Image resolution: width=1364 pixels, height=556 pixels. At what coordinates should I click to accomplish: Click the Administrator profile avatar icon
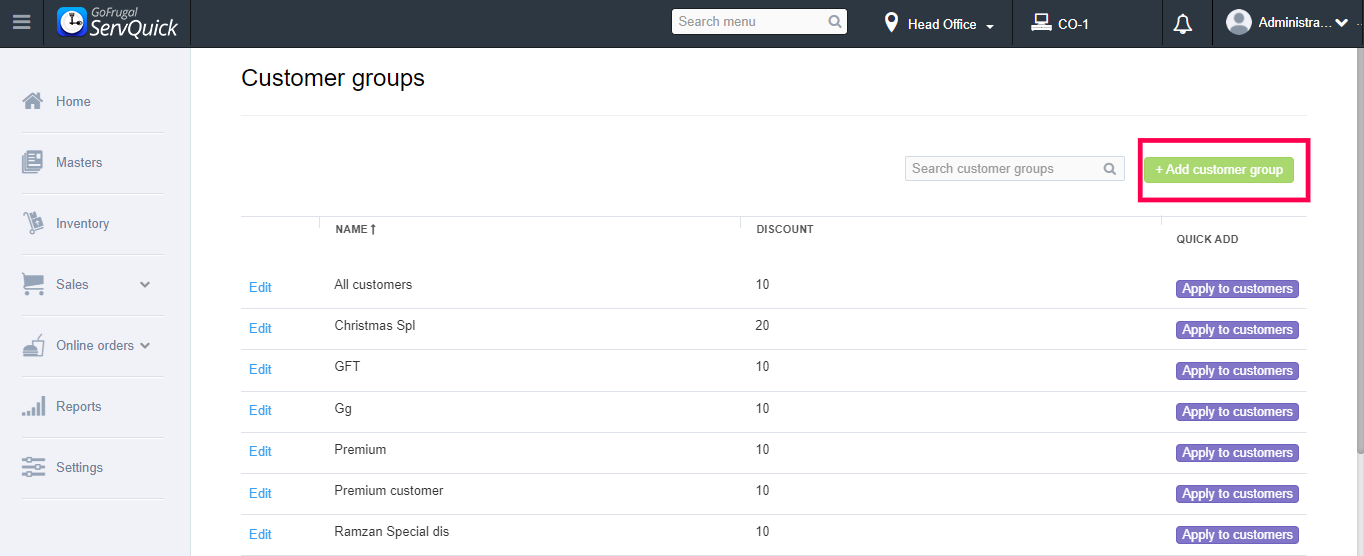1239,22
